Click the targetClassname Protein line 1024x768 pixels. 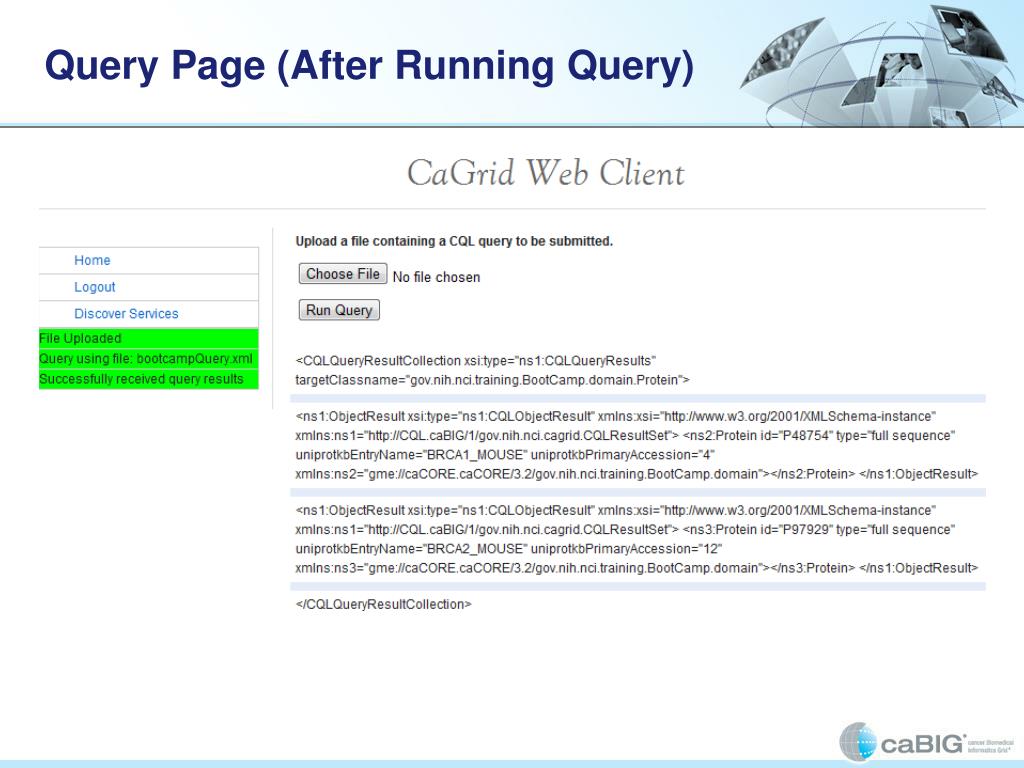(492, 379)
